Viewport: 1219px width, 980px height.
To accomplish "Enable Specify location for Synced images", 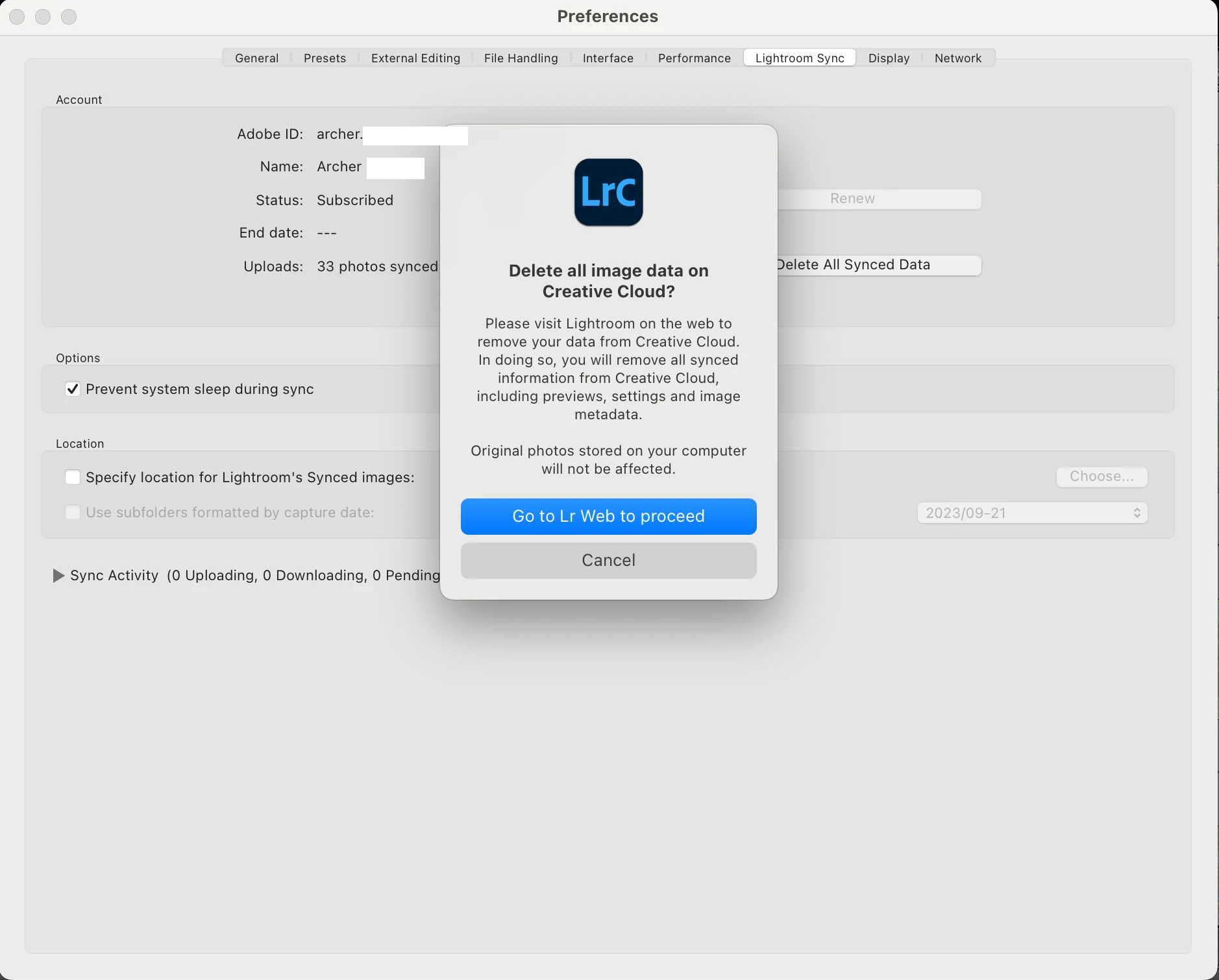I will (x=73, y=477).
